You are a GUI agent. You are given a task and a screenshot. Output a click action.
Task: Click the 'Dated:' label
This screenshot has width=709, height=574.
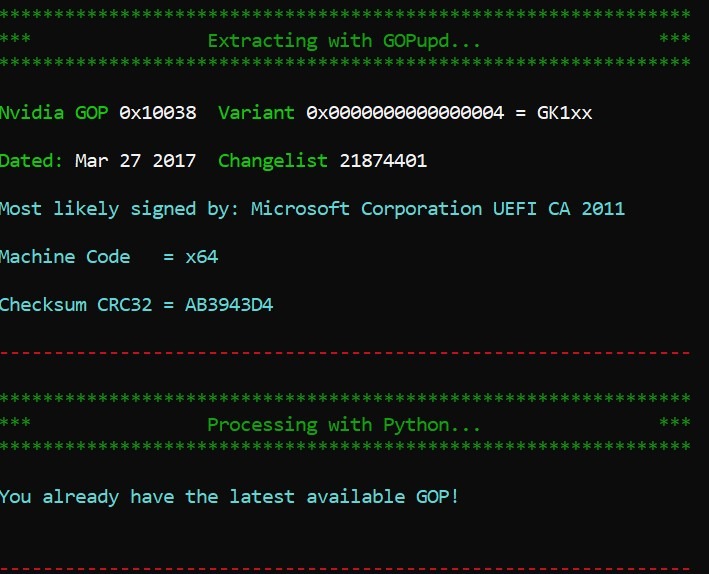32,161
